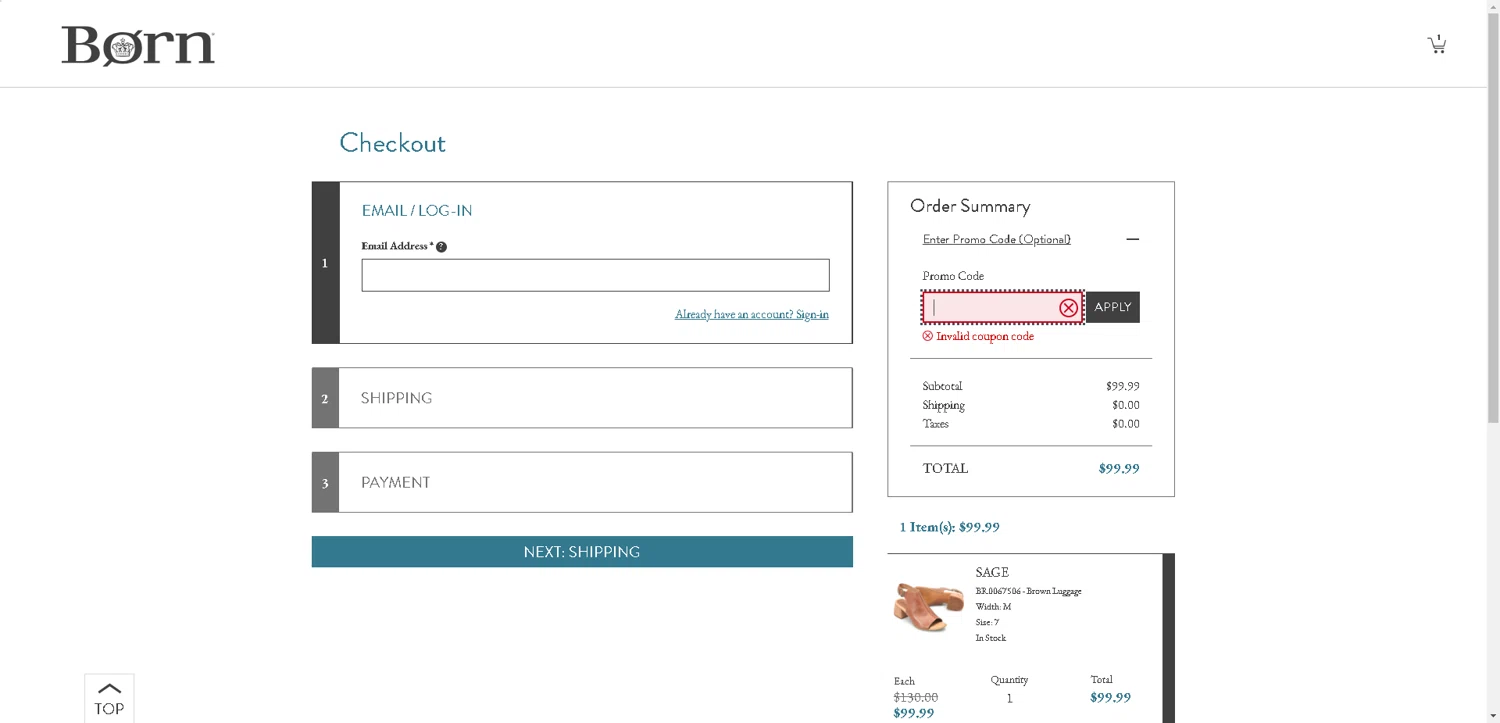Apply the promo code
Image resolution: width=1500 pixels, height=723 pixels.
pyautogui.click(x=1112, y=307)
